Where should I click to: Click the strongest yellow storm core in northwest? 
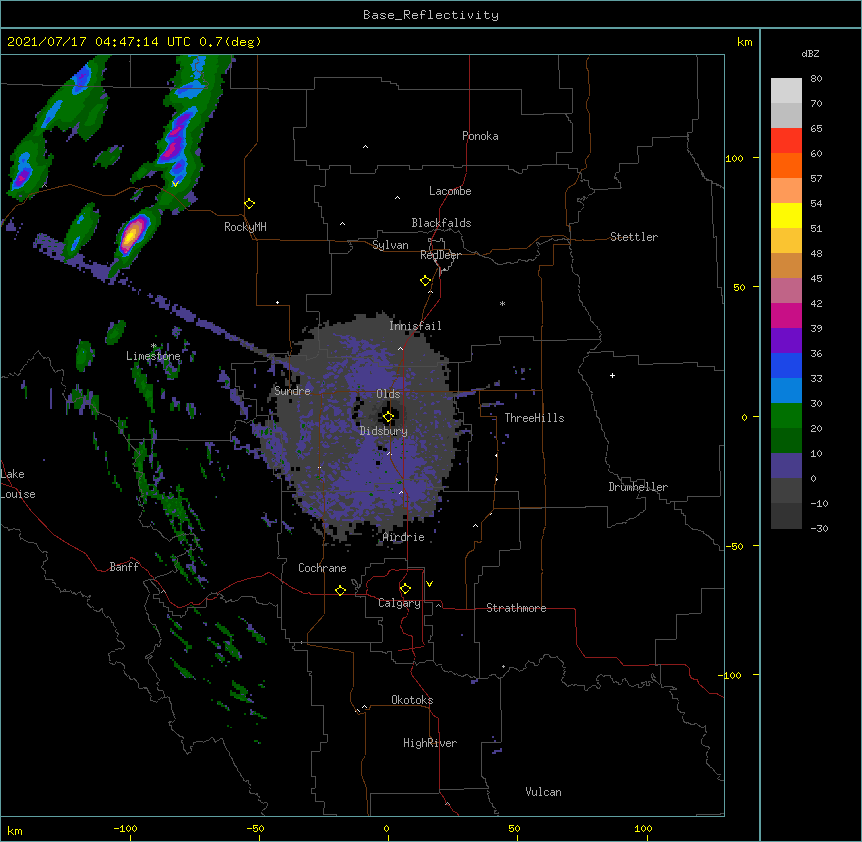pos(130,235)
